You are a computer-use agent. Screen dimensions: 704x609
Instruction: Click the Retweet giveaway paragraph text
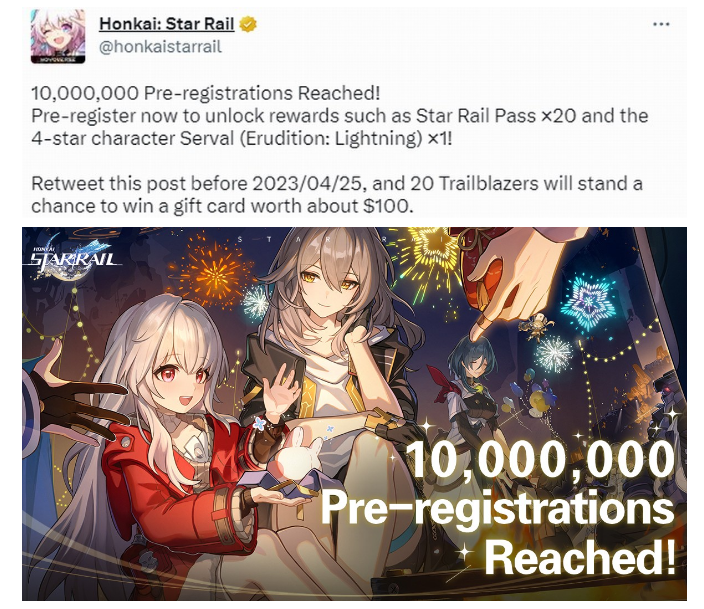tap(337, 195)
